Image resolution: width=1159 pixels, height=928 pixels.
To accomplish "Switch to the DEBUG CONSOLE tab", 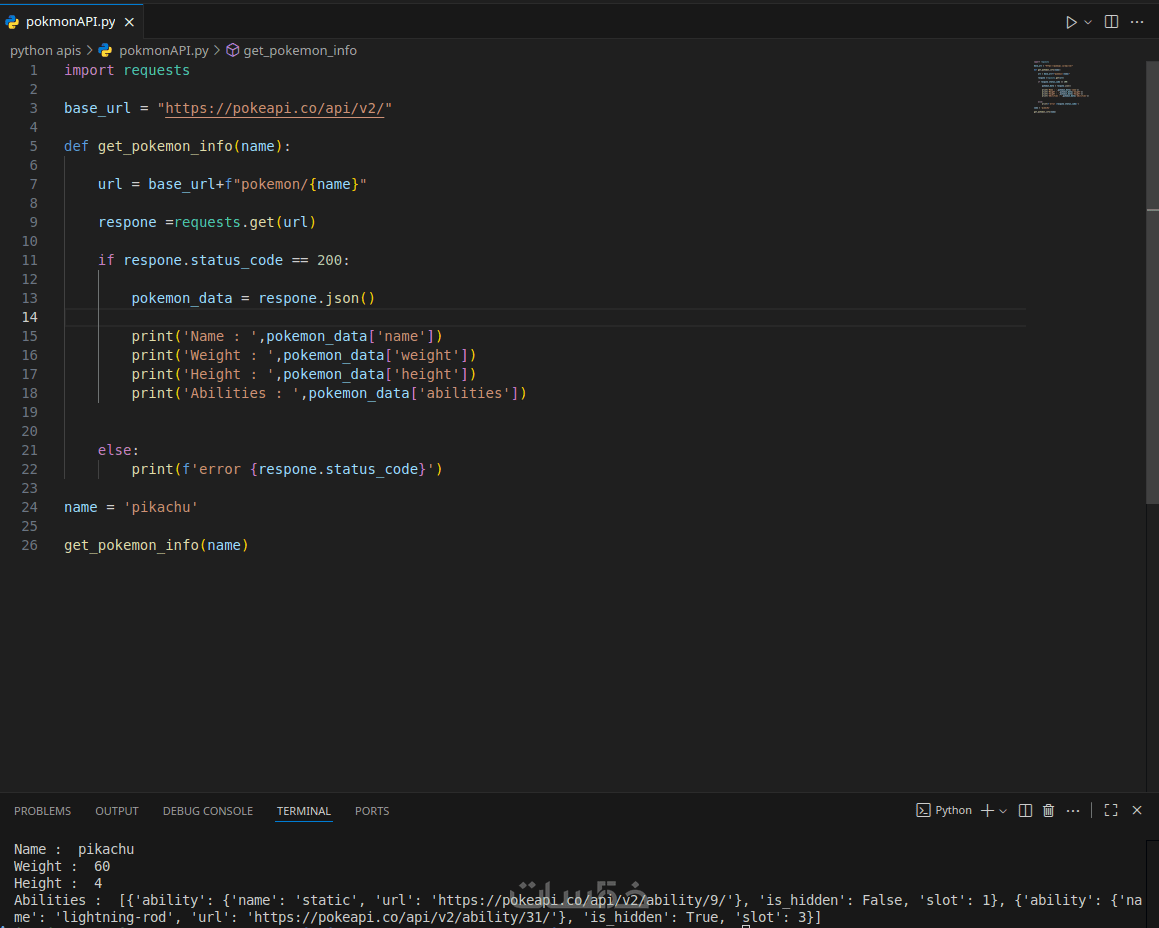I will [208, 811].
